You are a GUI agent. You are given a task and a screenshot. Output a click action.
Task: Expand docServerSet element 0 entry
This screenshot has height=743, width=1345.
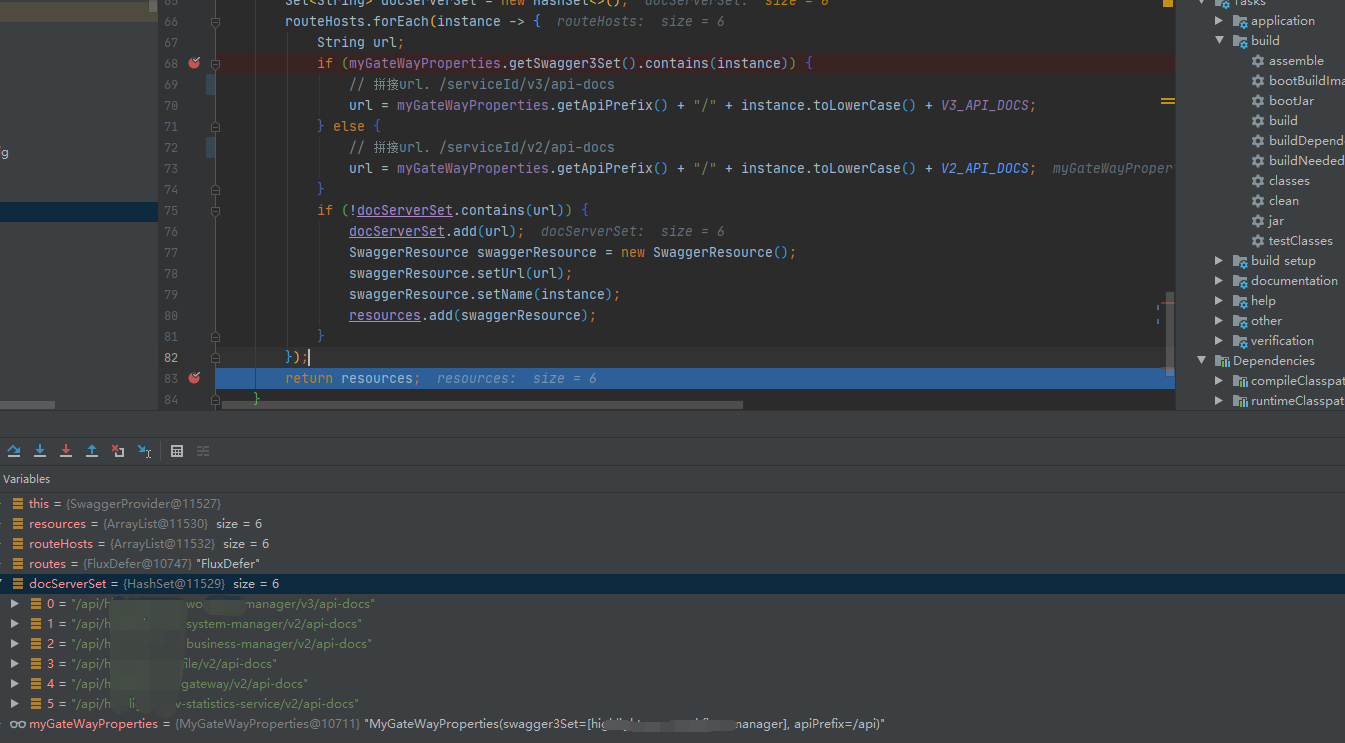click(x=14, y=604)
